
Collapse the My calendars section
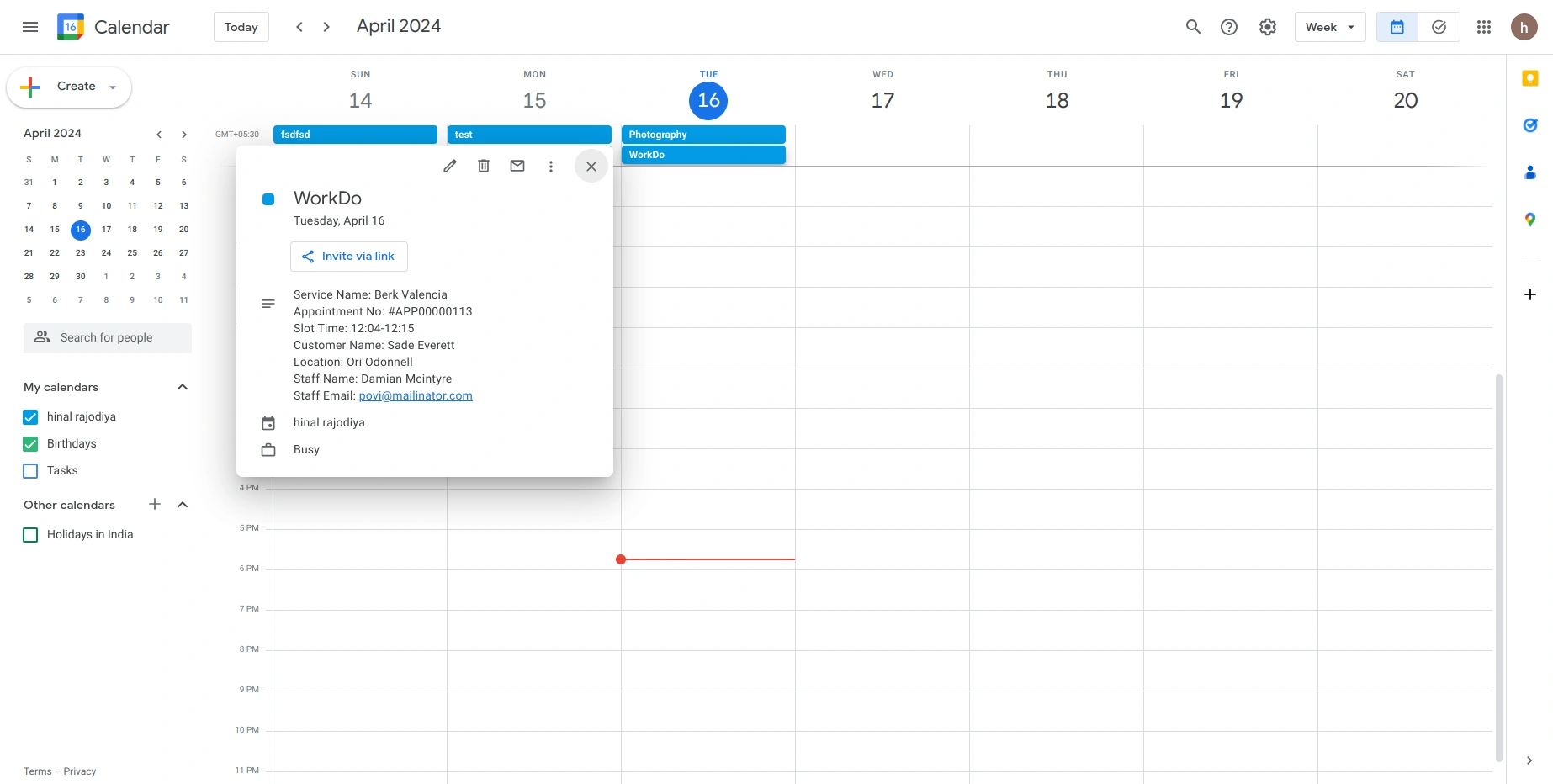tap(182, 387)
